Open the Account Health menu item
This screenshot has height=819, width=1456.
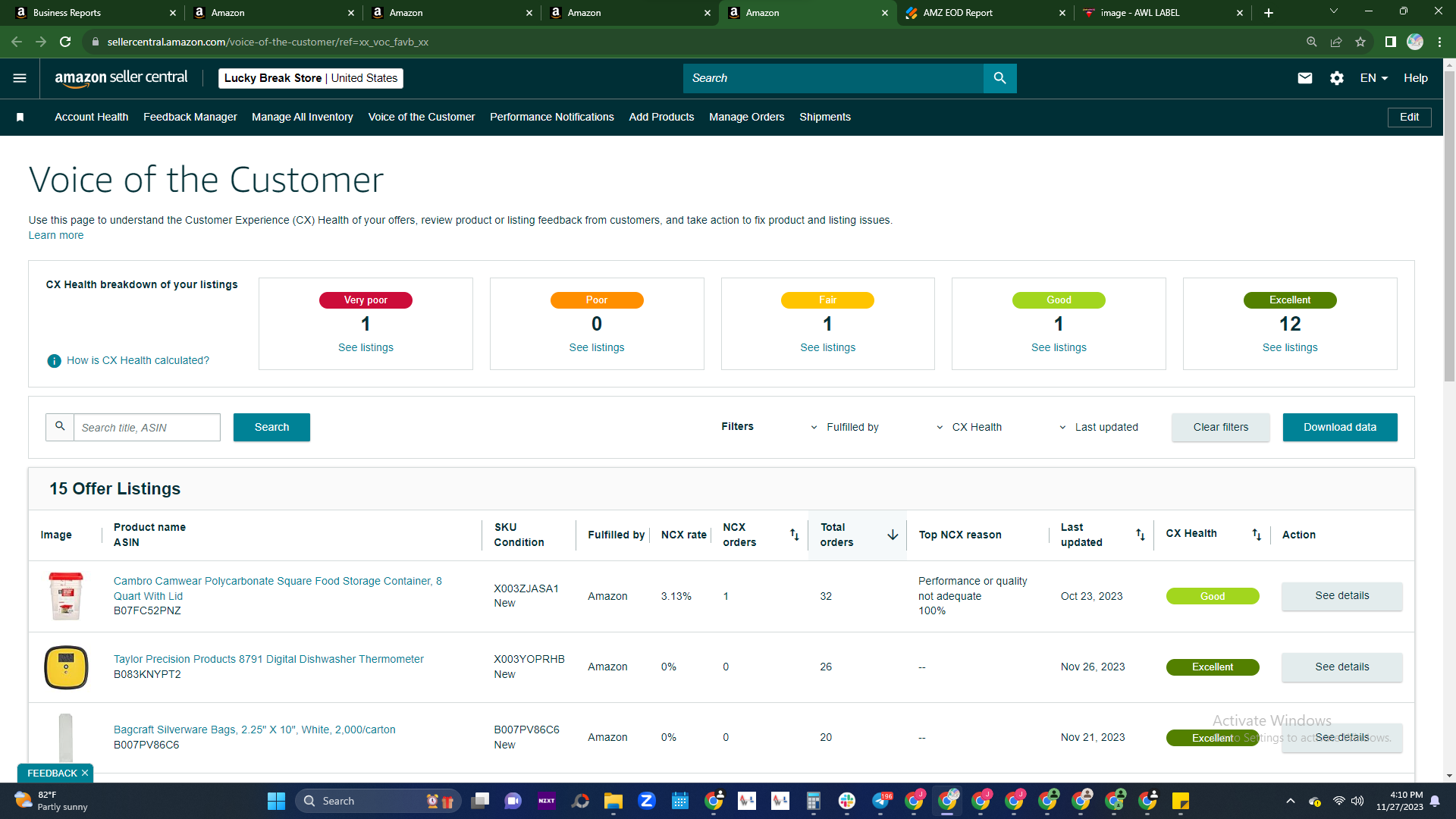coord(92,117)
